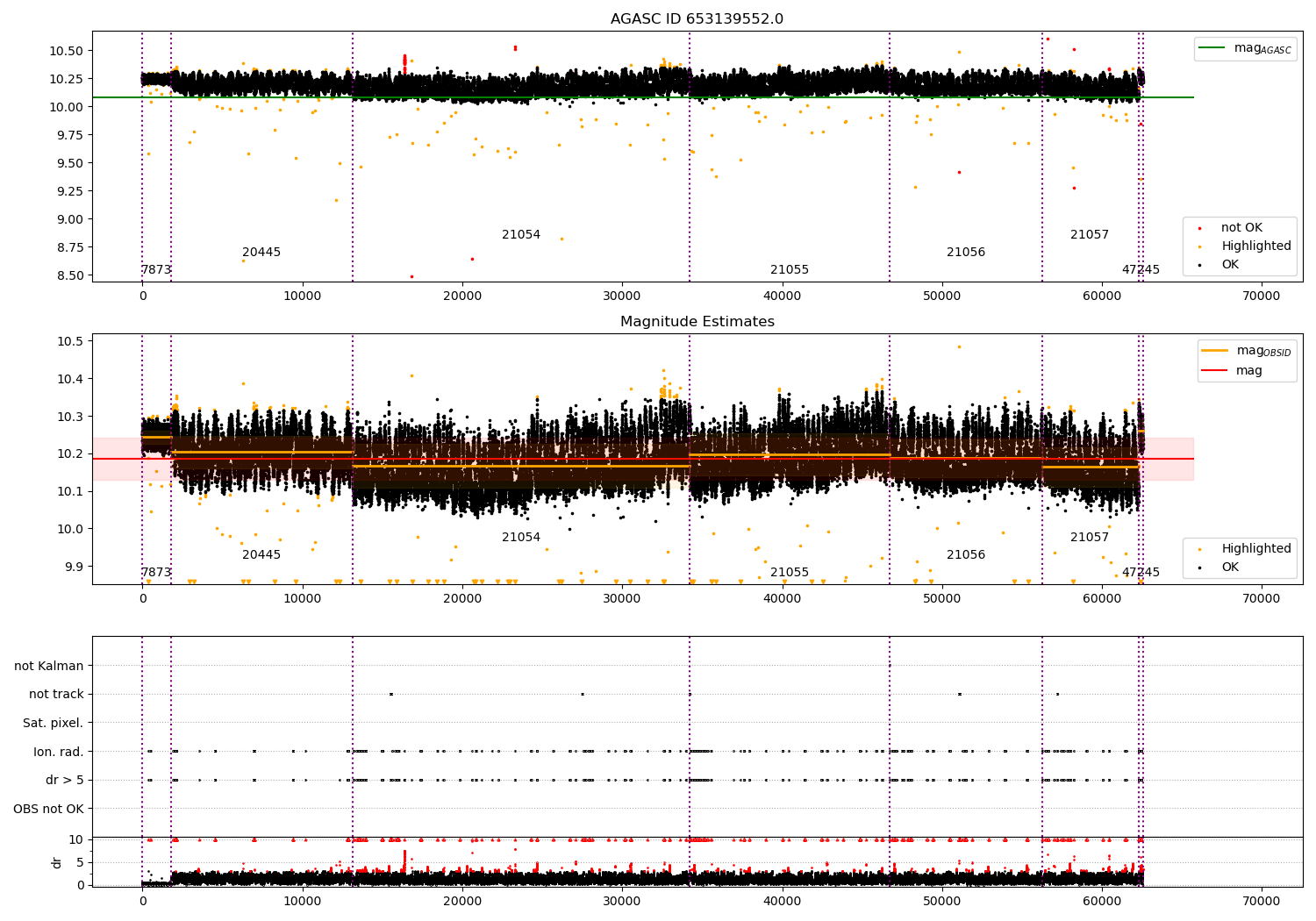
Task: Click y-axis tick label 10.25
Action: pyautogui.click(x=66, y=79)
